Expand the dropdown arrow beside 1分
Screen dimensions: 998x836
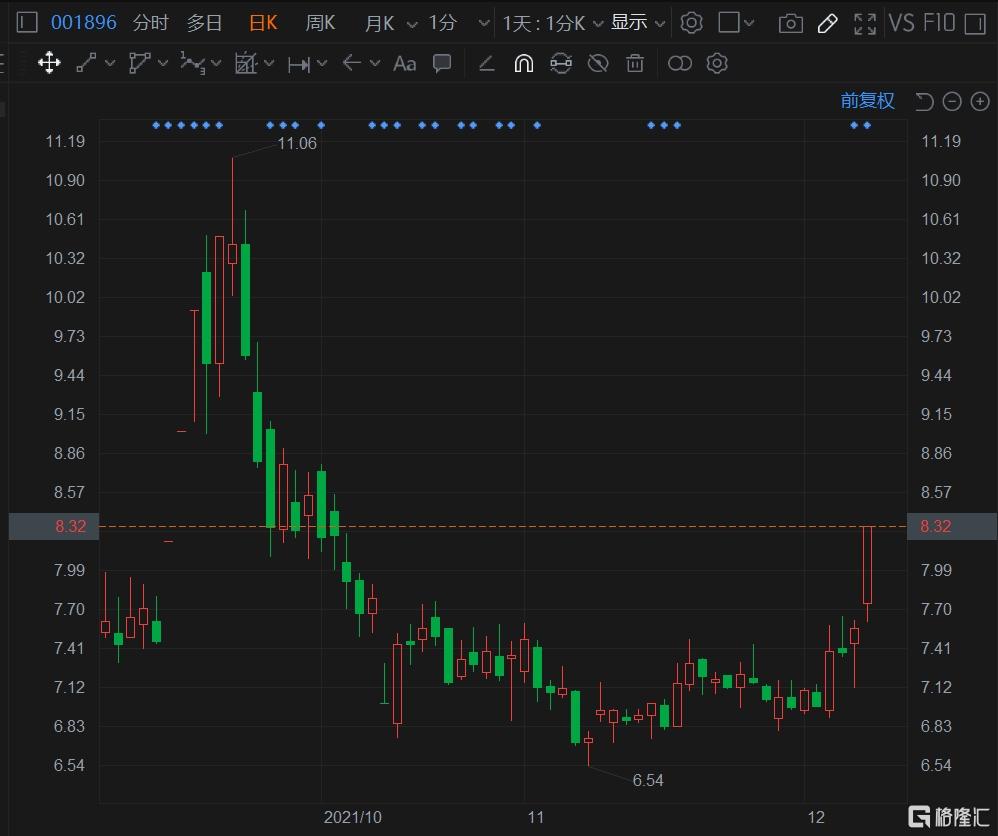[x=484, y=24]
